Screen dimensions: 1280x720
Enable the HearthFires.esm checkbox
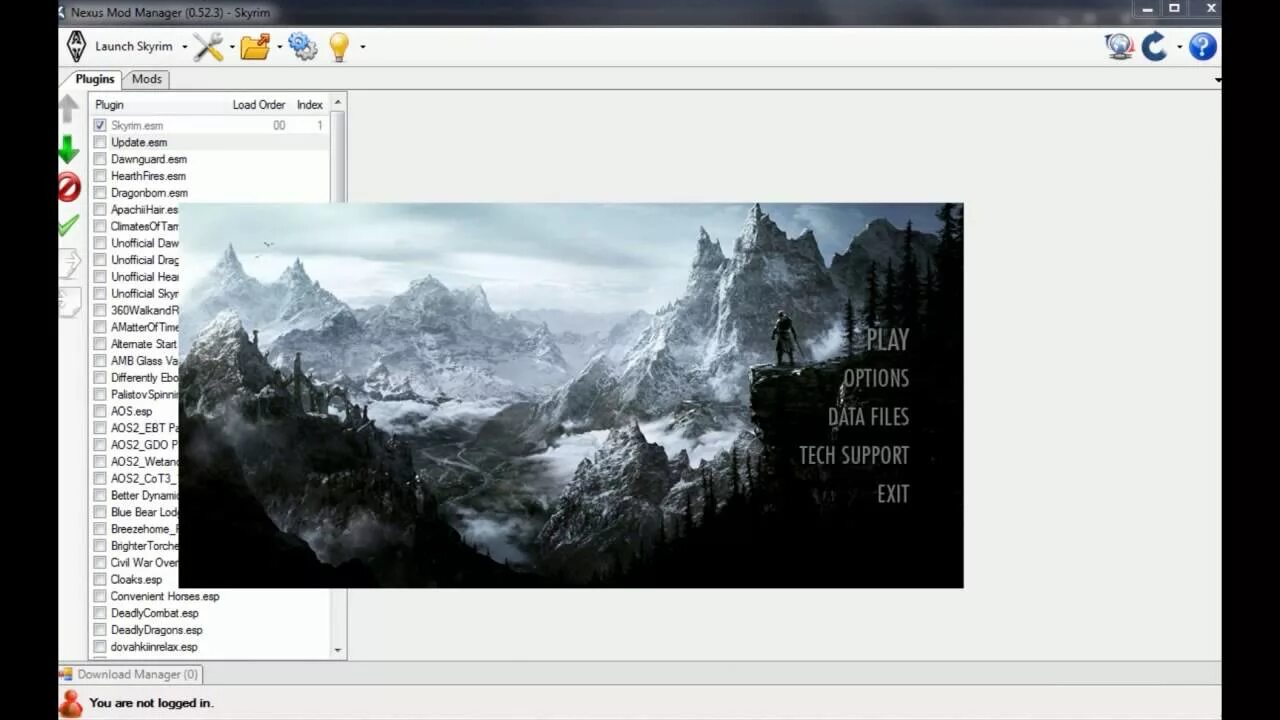pos(100,176)
